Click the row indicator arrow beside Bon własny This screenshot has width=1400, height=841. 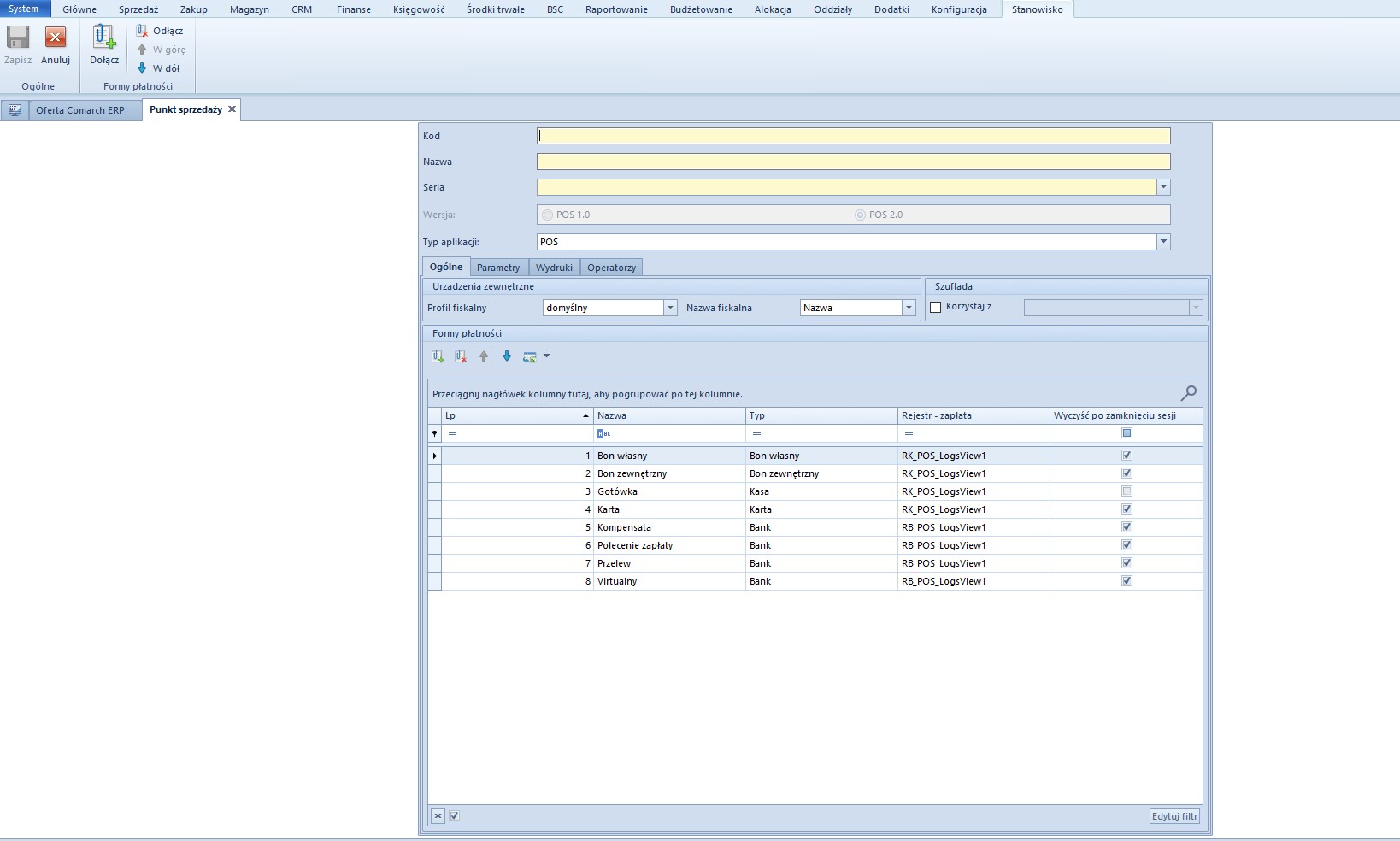(x=435, y=456)
